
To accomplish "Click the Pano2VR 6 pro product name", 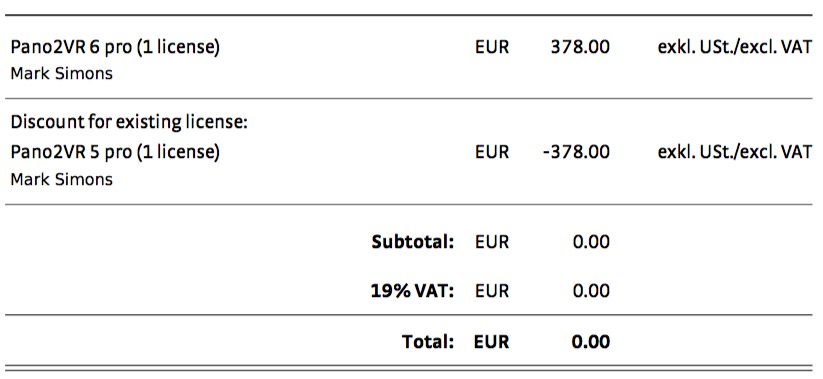I will click(115, 48).
